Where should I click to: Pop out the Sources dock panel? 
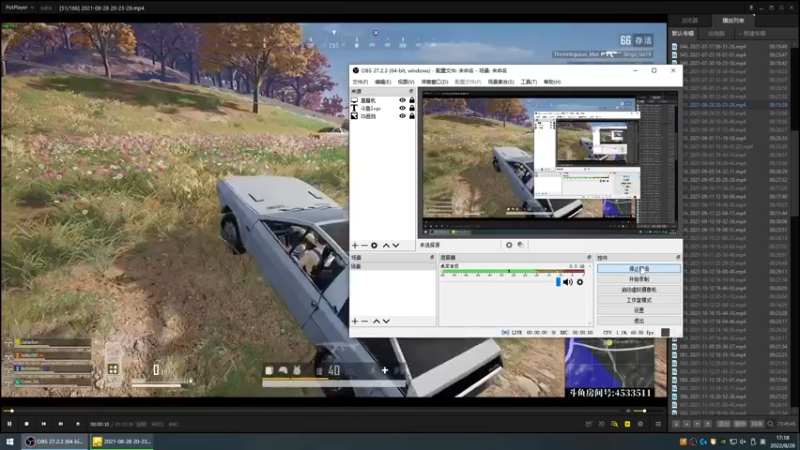411,91
